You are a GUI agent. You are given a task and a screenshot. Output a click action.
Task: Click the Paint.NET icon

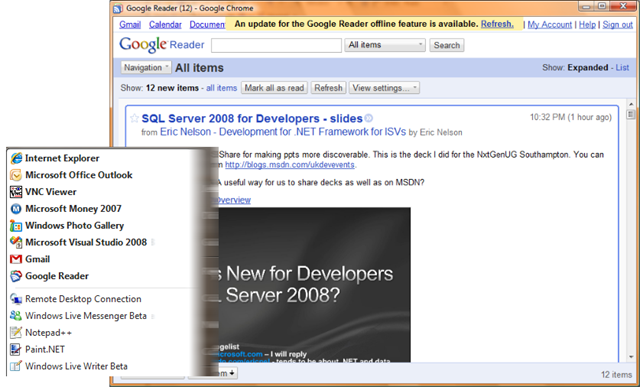click(x=16, y=349)
